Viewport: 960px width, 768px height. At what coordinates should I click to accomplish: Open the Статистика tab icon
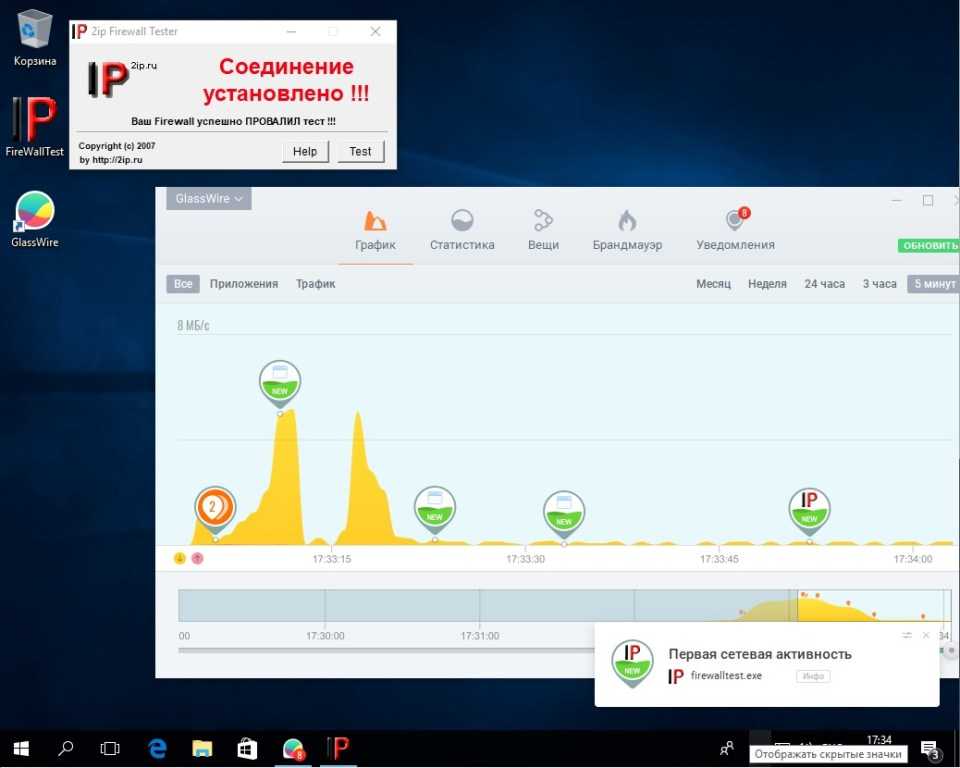tap(462, 221)
